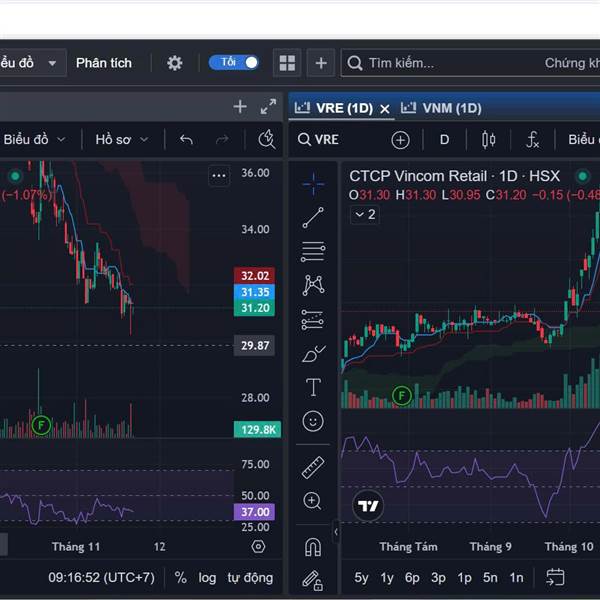Enable the magnet snap mode
This screenshot has width=600, height=600.
coord(313,547)
